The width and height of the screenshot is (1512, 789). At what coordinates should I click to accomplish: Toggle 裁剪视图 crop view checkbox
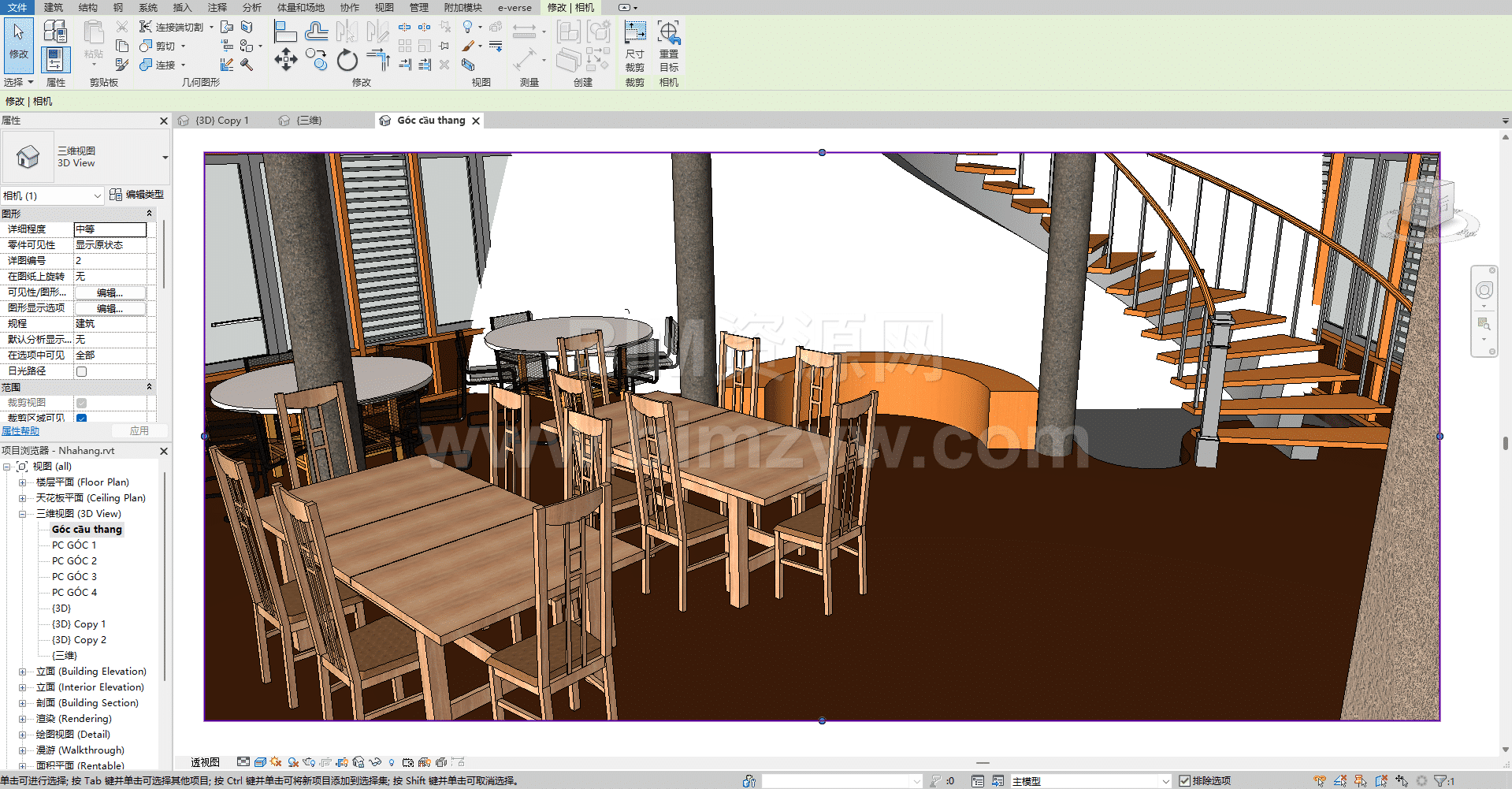[x=81, y=403]
